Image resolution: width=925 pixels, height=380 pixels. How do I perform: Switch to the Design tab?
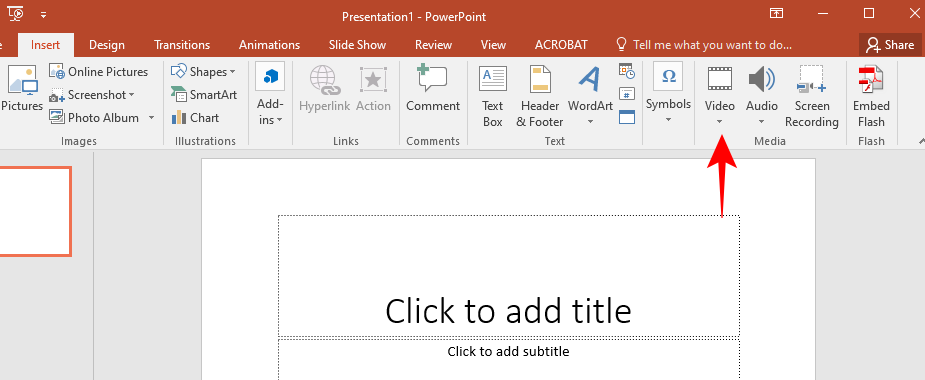pos(107,45)
